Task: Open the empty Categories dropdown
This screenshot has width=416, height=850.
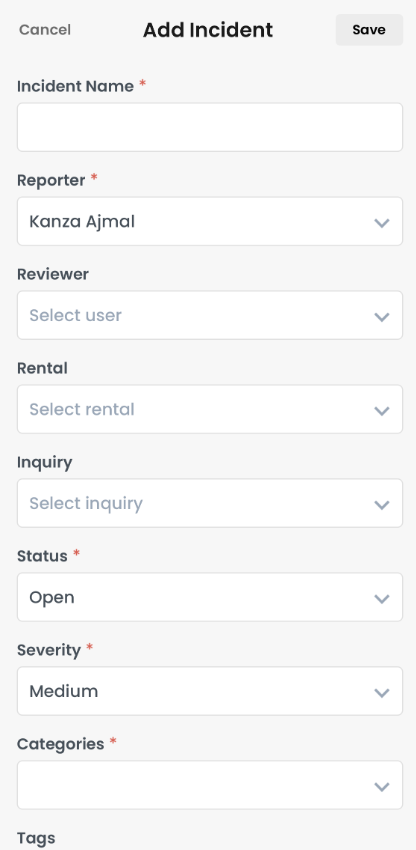Action: [x=210, y=785]
